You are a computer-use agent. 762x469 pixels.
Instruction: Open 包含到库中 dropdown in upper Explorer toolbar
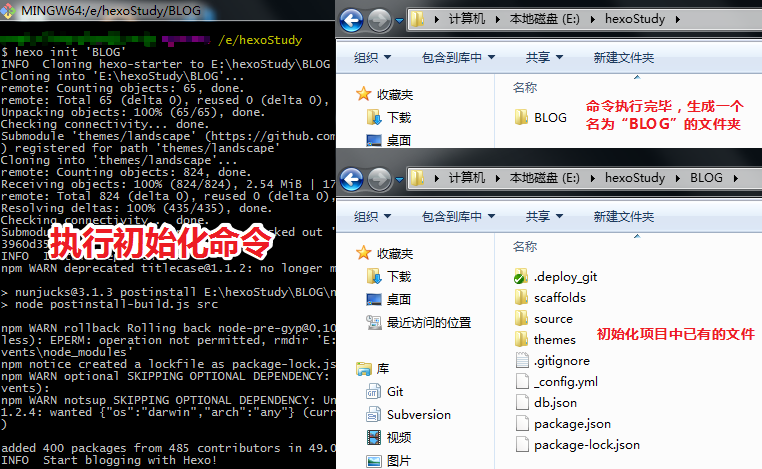tap(458, 57)
